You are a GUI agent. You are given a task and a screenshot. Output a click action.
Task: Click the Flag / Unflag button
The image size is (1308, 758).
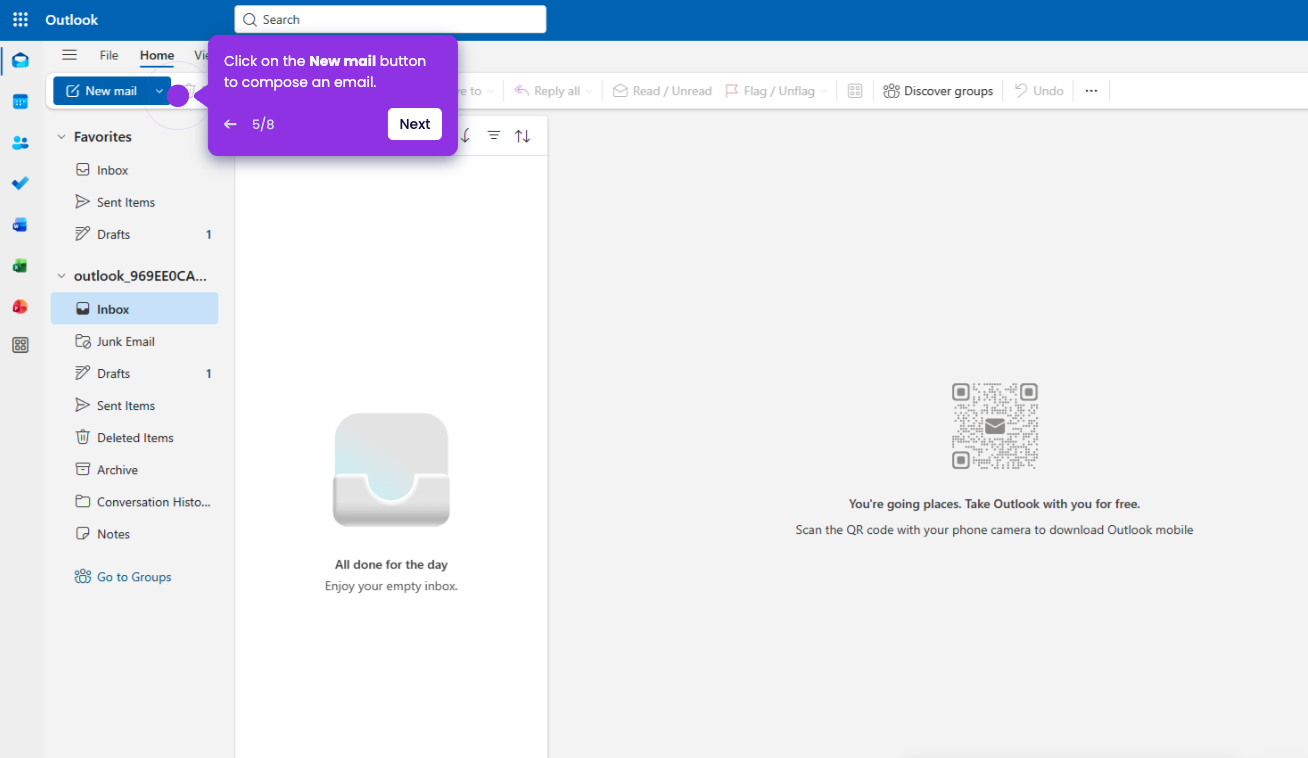click(770, 91)
